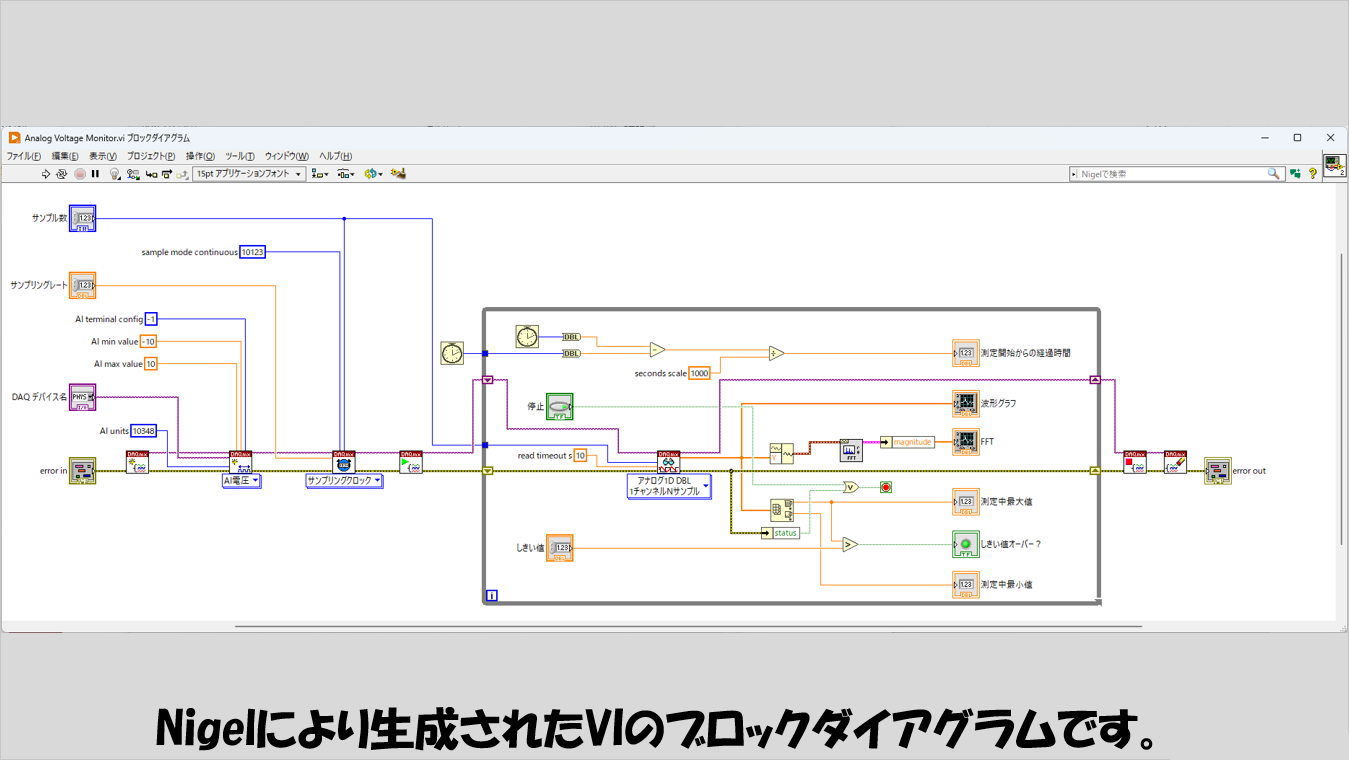Screen dimensions: 1349x760
Task: Open the AI電圧 polymorphic selector
Action: [241, 481]
